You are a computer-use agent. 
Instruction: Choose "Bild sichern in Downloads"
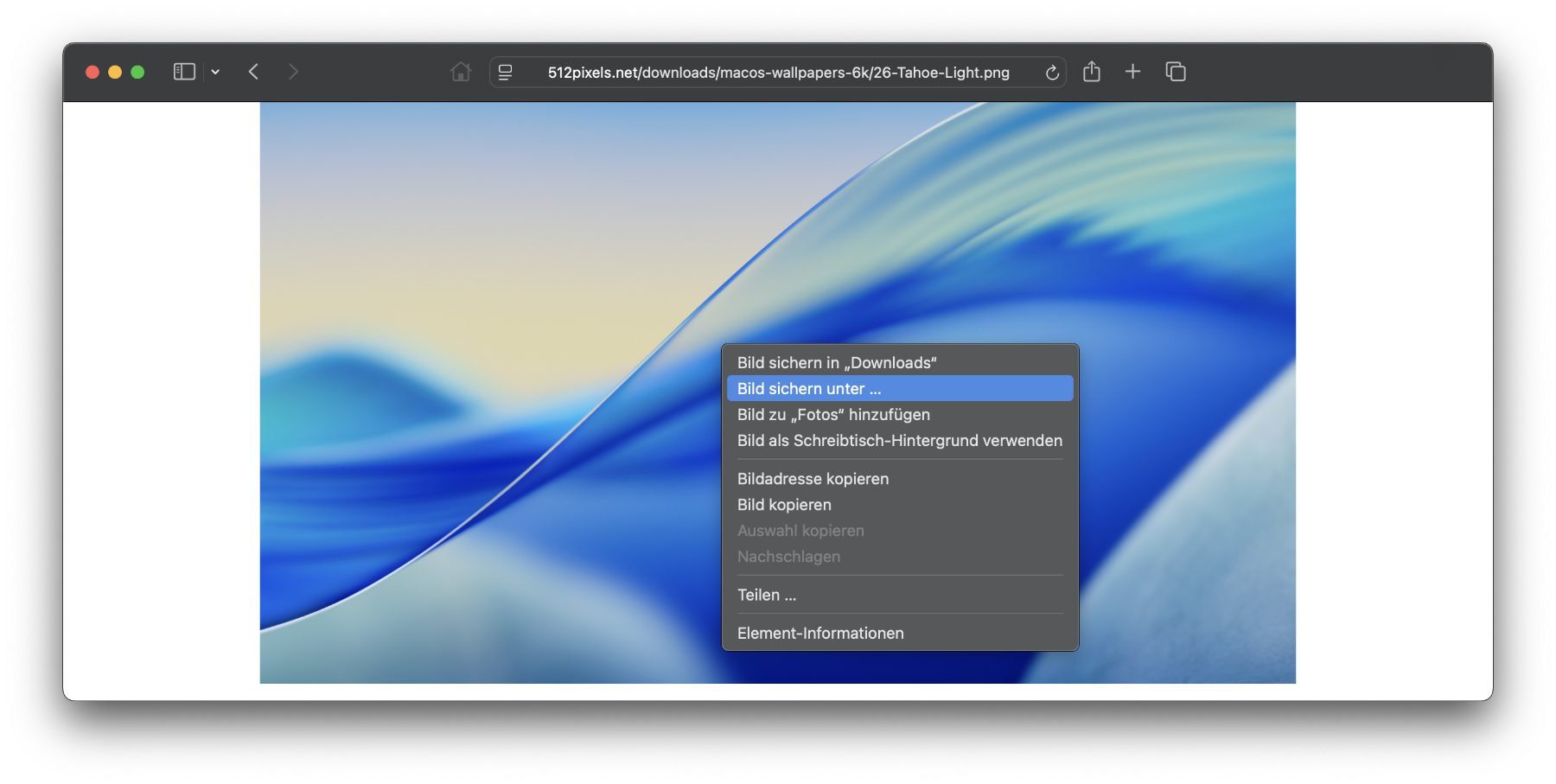tap(837, 363)
